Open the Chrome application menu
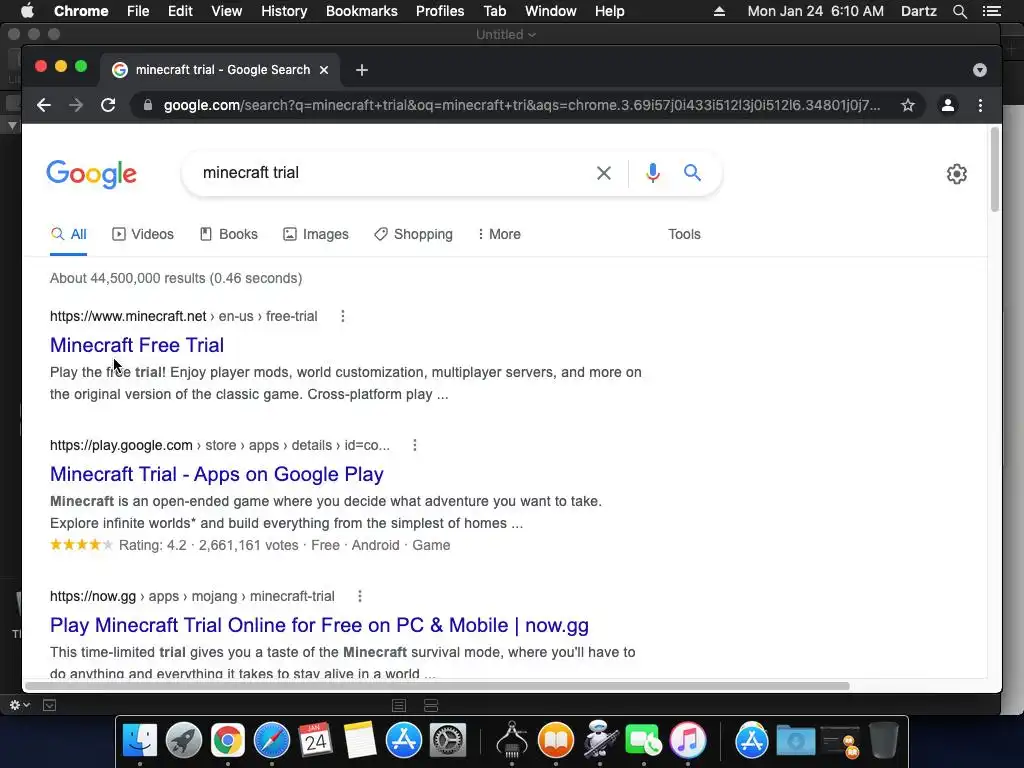1024x768 pixels. 81,11
